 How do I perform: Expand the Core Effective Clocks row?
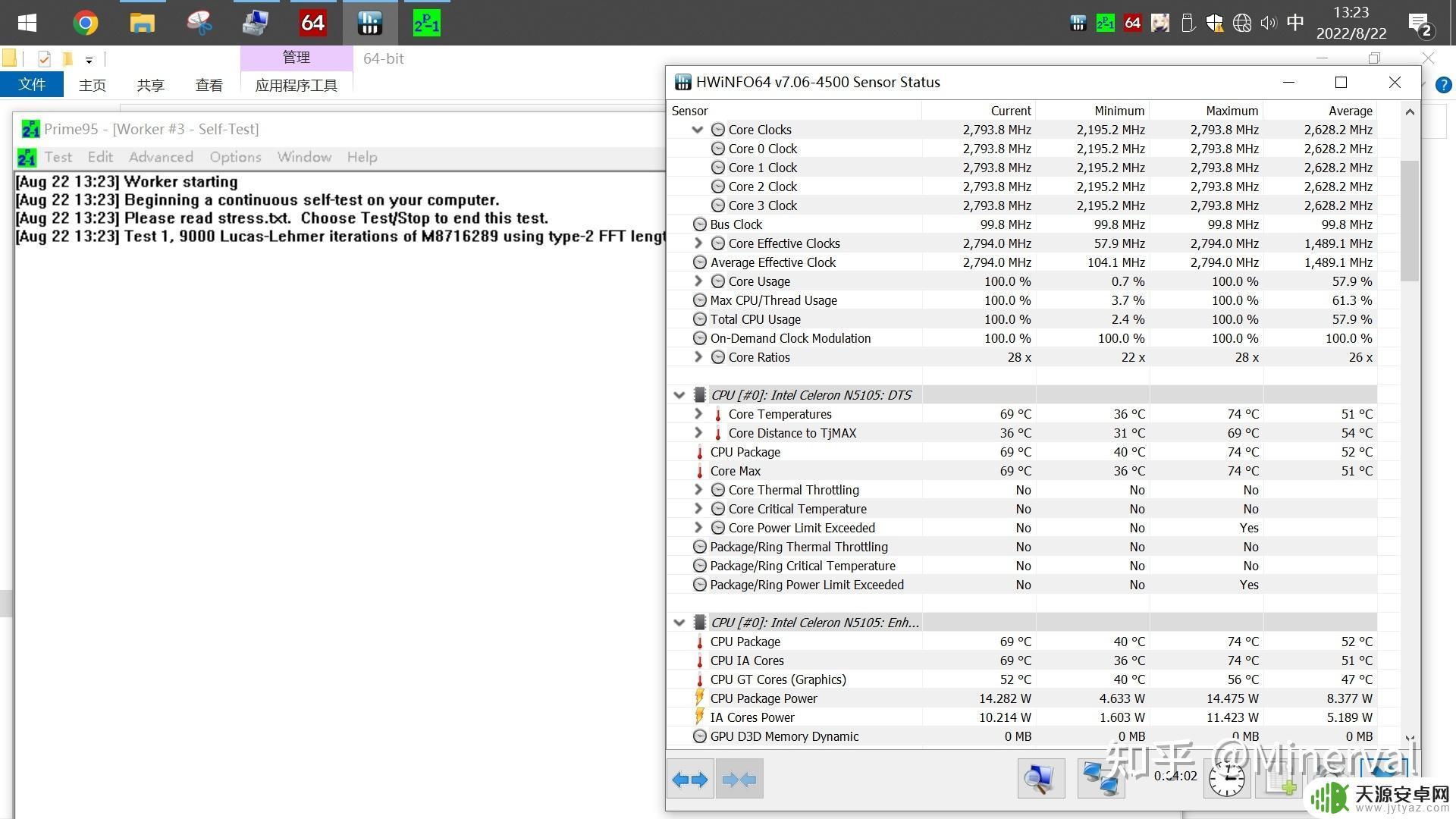point(698,243)
